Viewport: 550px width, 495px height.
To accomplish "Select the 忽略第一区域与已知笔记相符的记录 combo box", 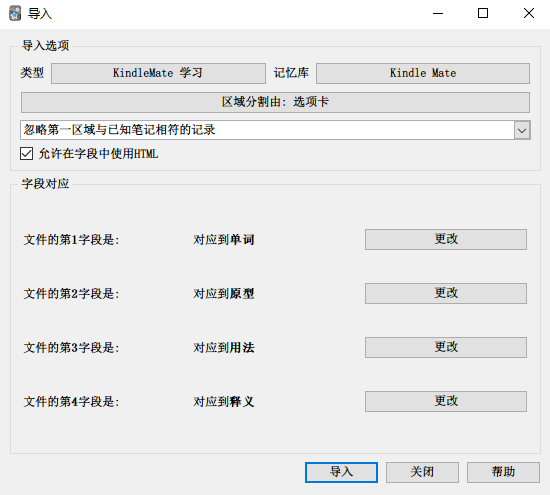I will tap(275, 130).
